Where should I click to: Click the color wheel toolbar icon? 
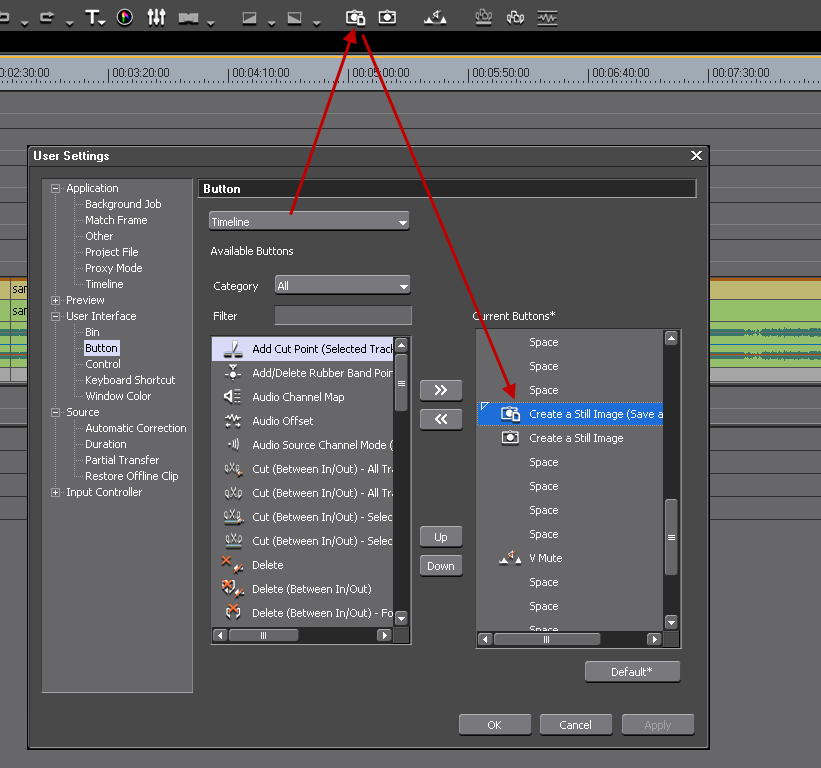coord(124,17)
